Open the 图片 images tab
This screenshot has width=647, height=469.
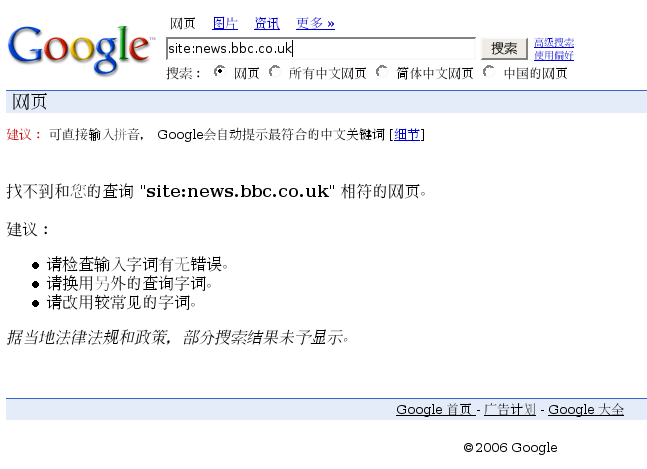[x=225, y=23]
